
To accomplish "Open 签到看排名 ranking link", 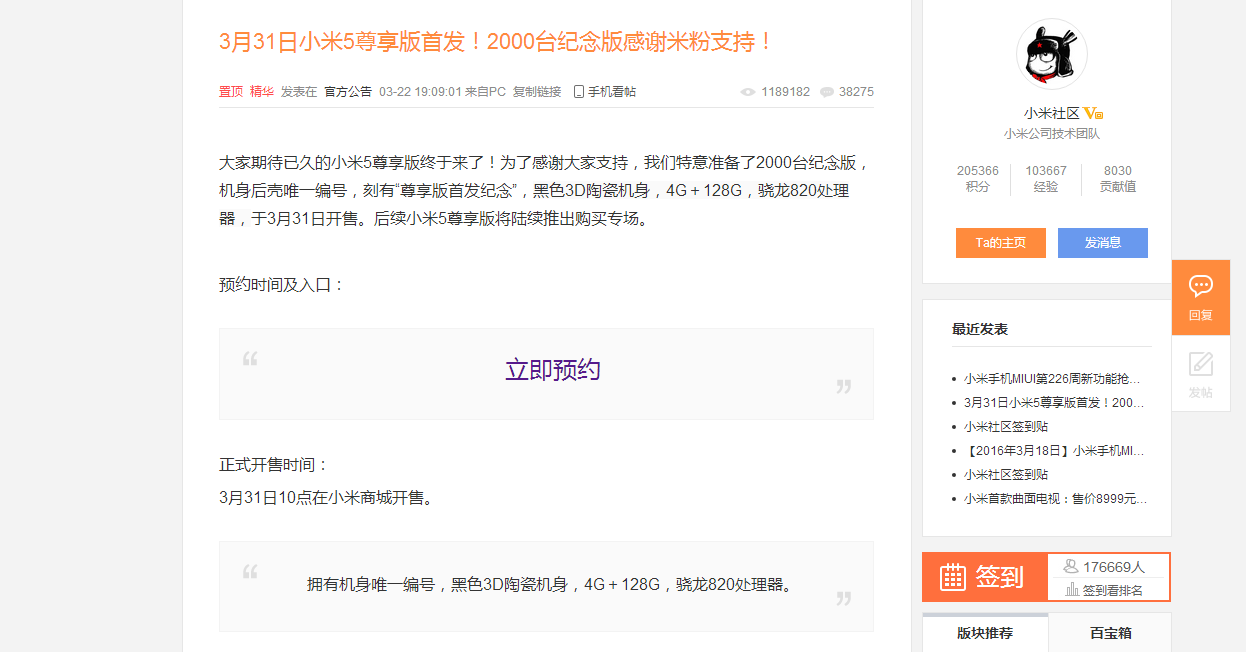I will pos(1113,590).
